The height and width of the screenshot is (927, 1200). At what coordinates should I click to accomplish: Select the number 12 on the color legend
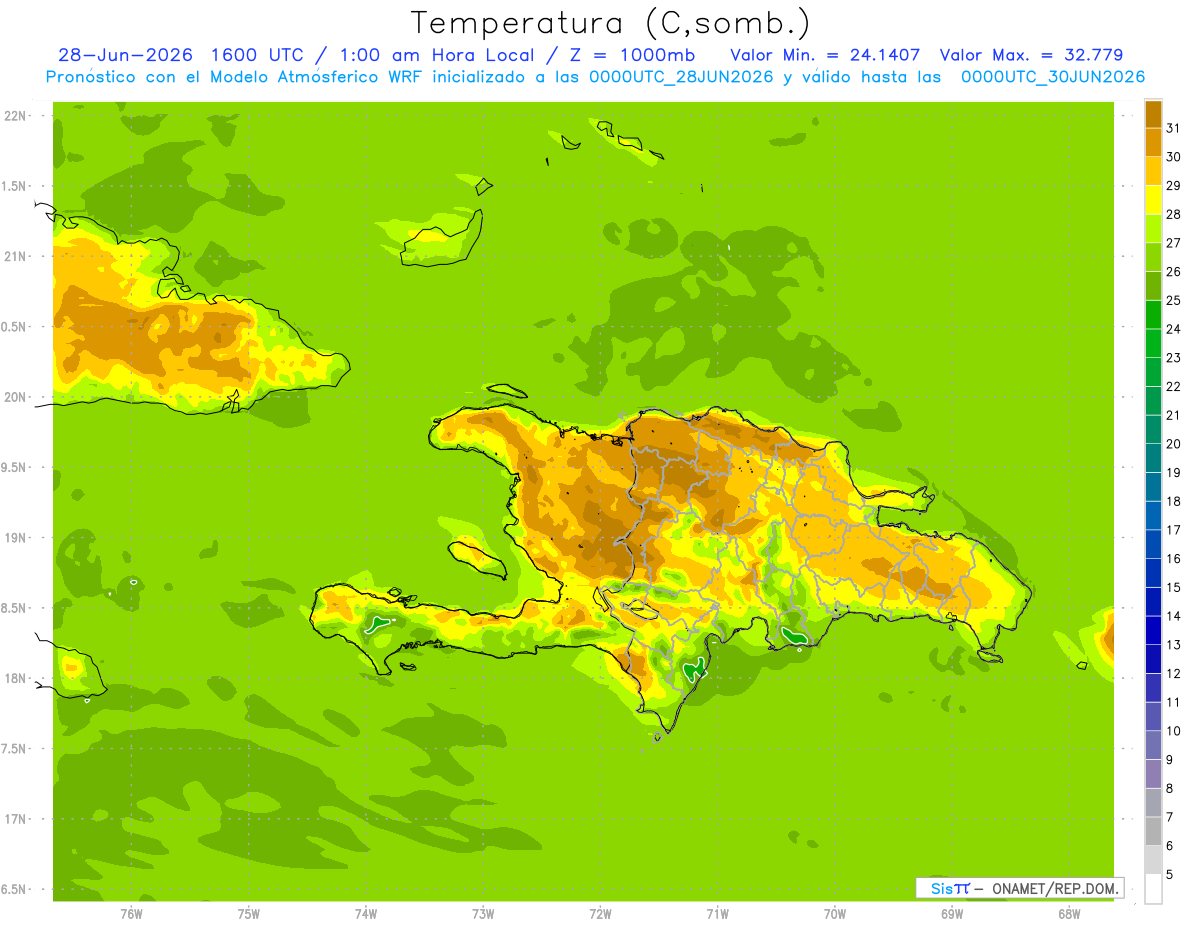tap(1173, 673)
